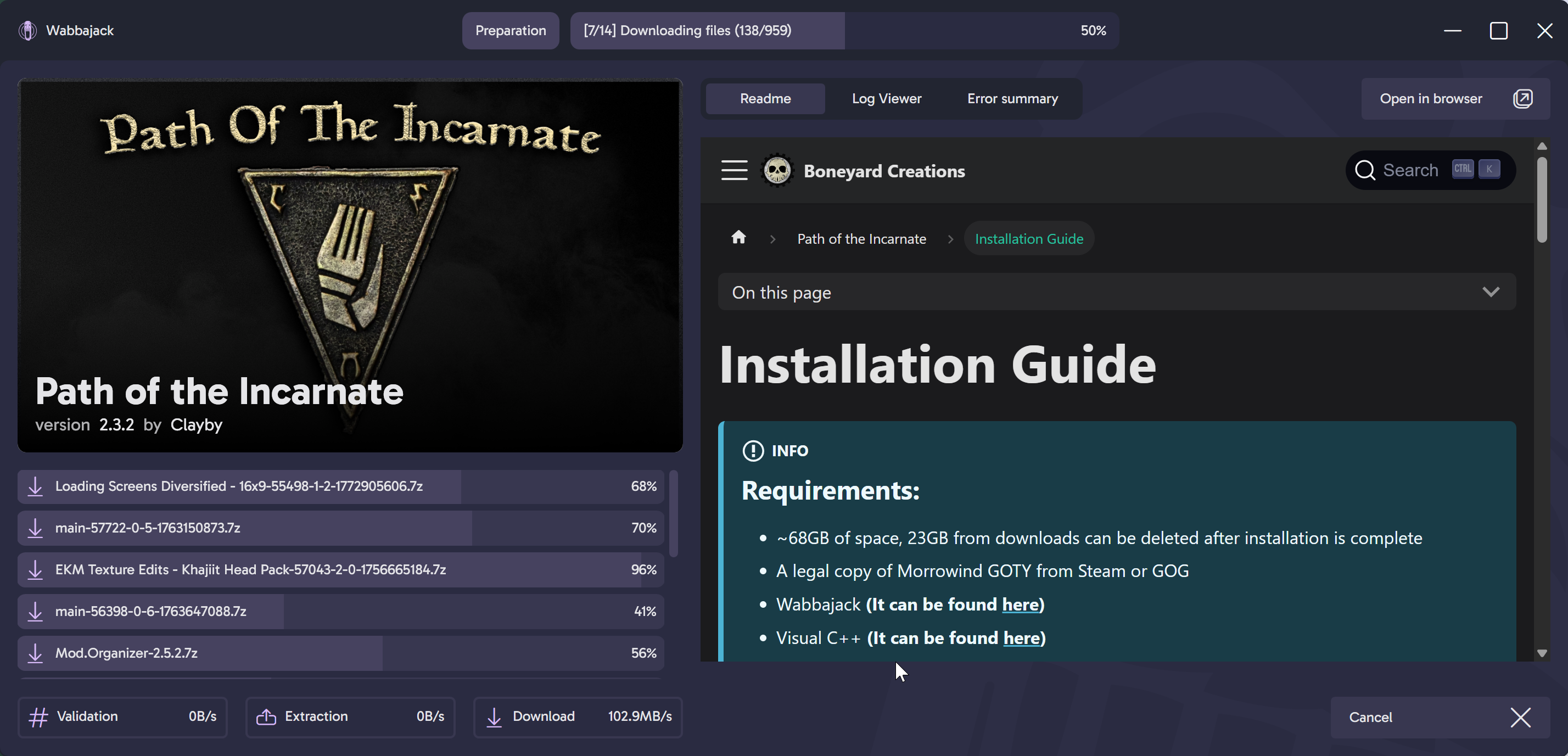Click Open in browser button

(x=1455, y=99)
